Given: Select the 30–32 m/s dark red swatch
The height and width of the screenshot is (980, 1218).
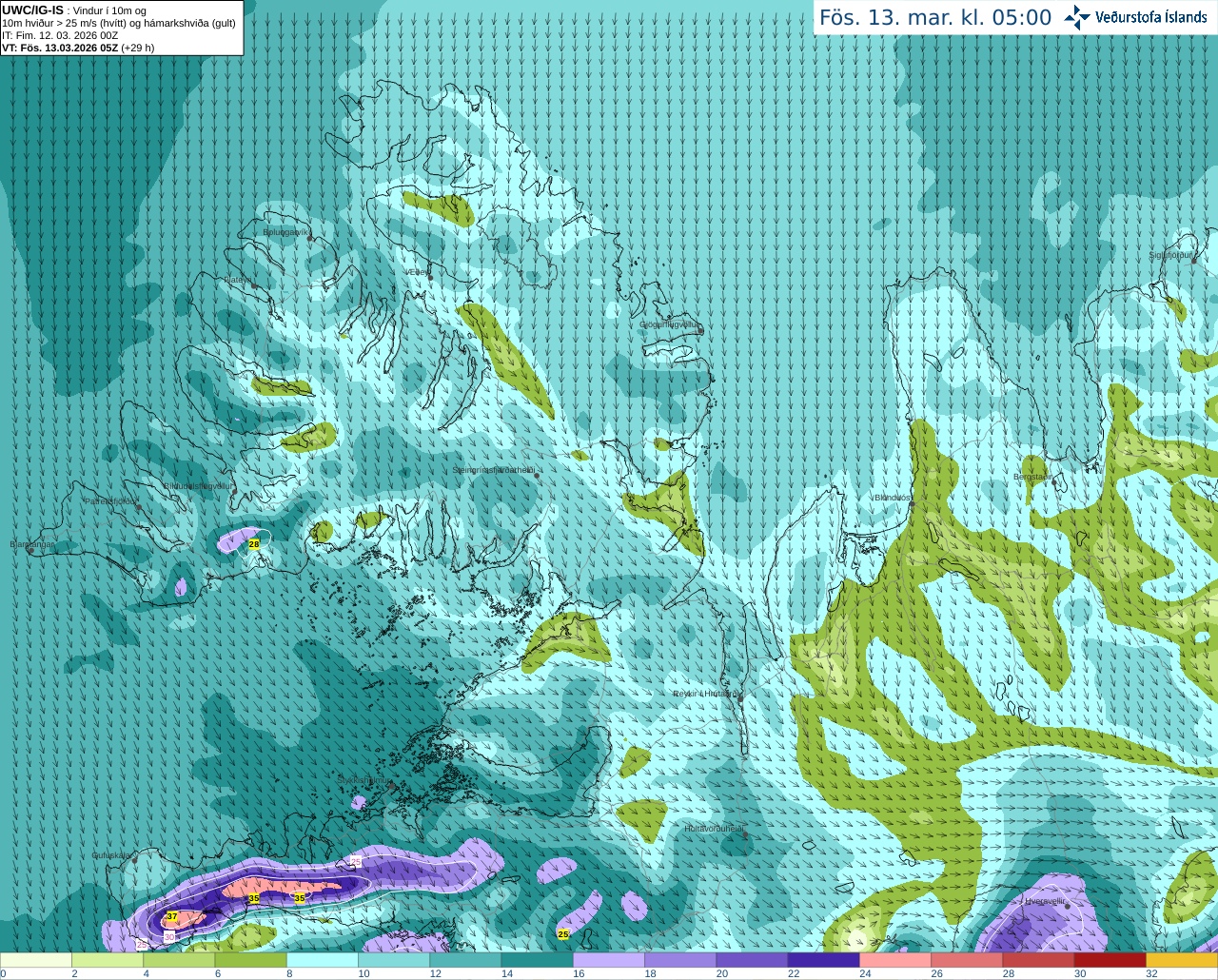Looking at the screenshot, I should pyautogui.click(x=1110, y=960).
